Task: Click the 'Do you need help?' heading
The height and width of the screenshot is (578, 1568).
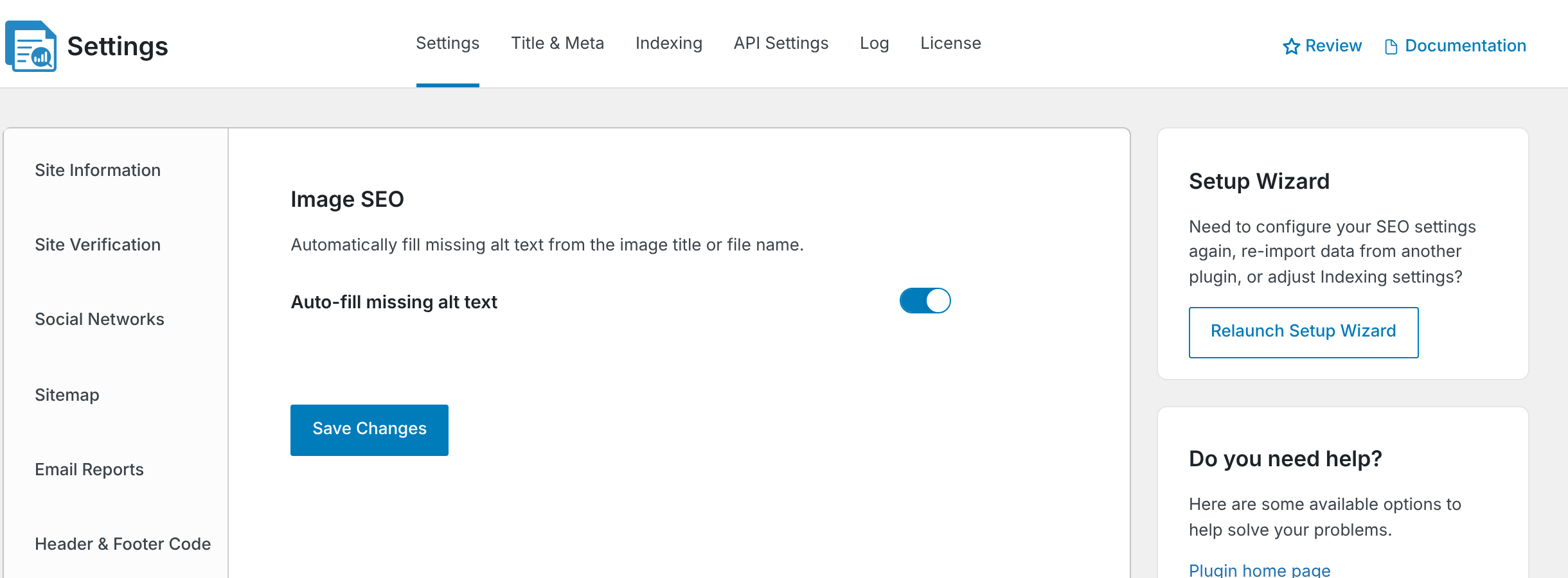Action: [1285, 459]
